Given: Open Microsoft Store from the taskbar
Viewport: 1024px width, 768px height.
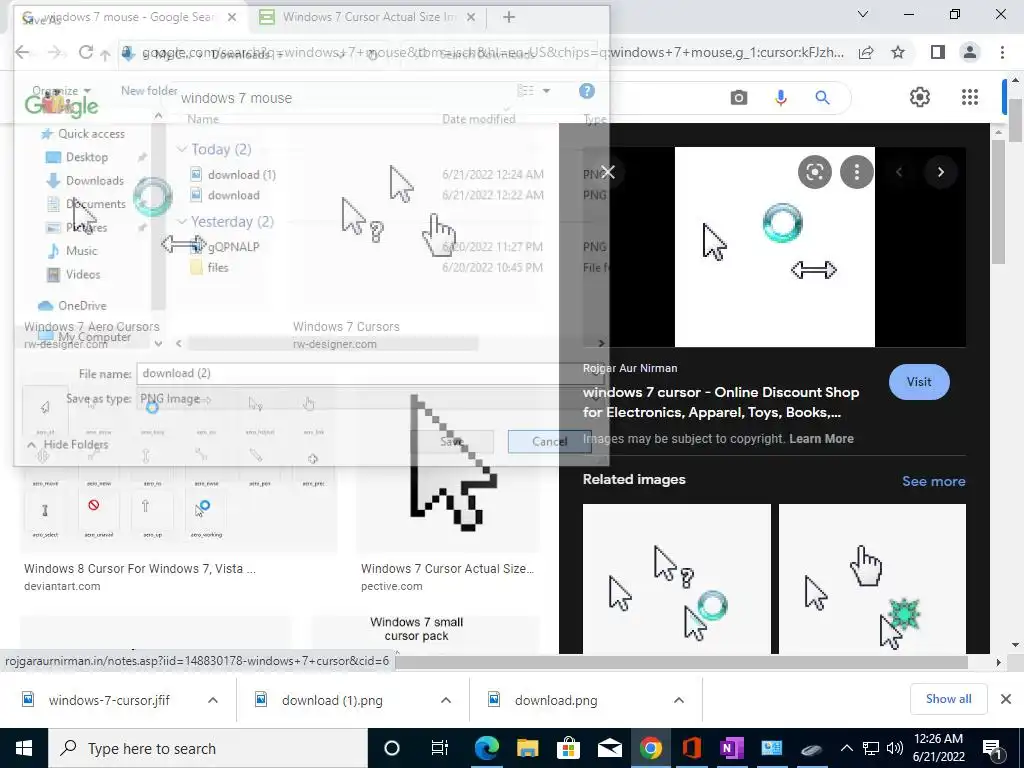Looking at the screenshot, I should tap(568, 748).
